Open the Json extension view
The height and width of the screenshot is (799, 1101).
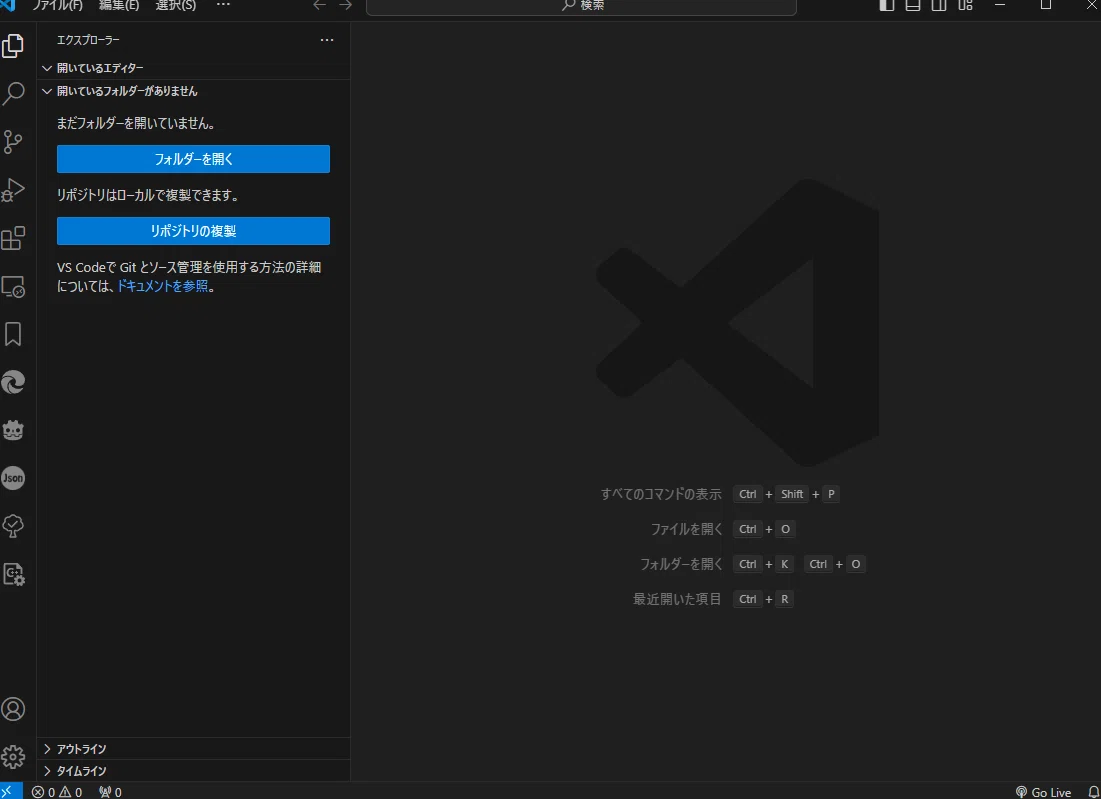tap(13, 478)
